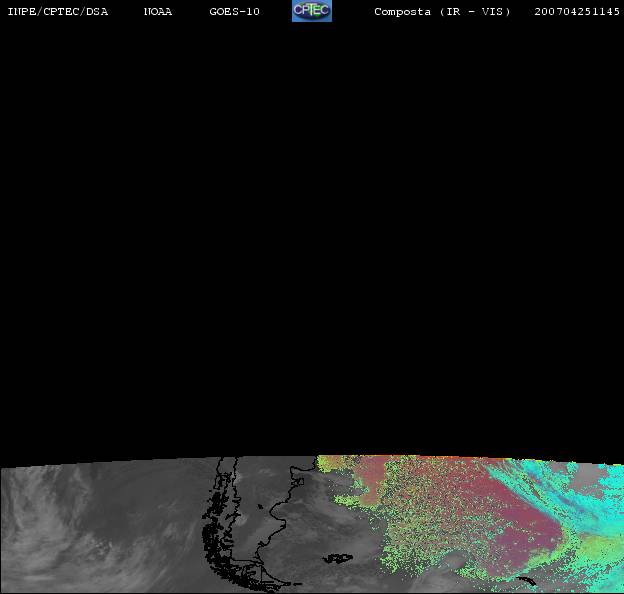Select the 'GOES-10' satellite label
This screenshot has height=594, width=624.
click(x=234, y=12)
